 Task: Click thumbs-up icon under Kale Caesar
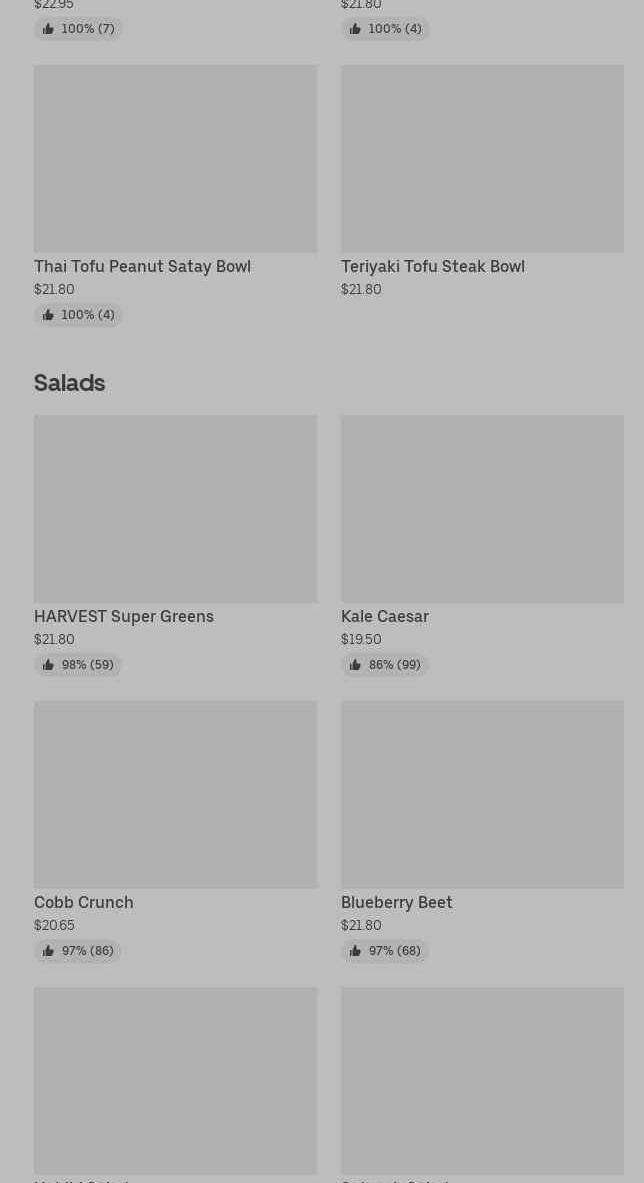[355, 665]
